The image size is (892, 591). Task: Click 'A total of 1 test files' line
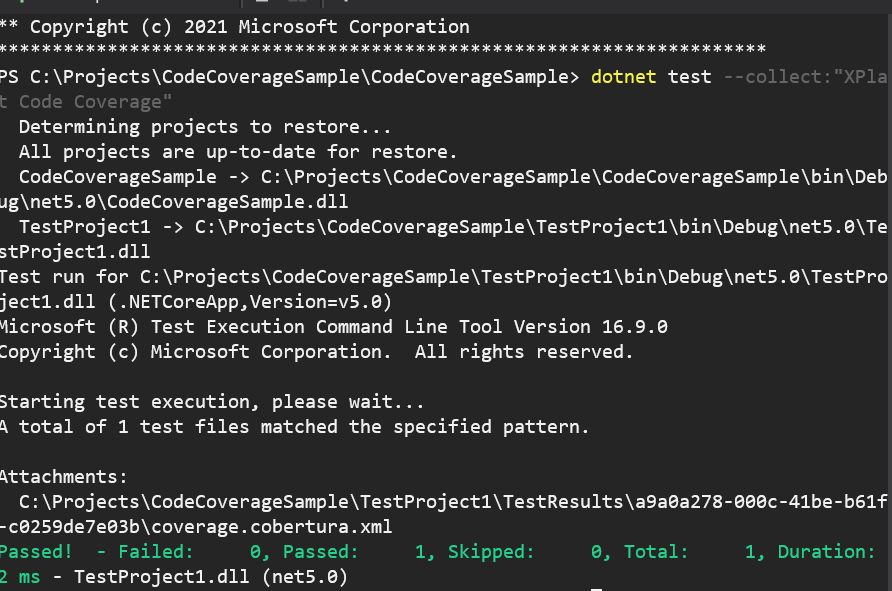294,427
